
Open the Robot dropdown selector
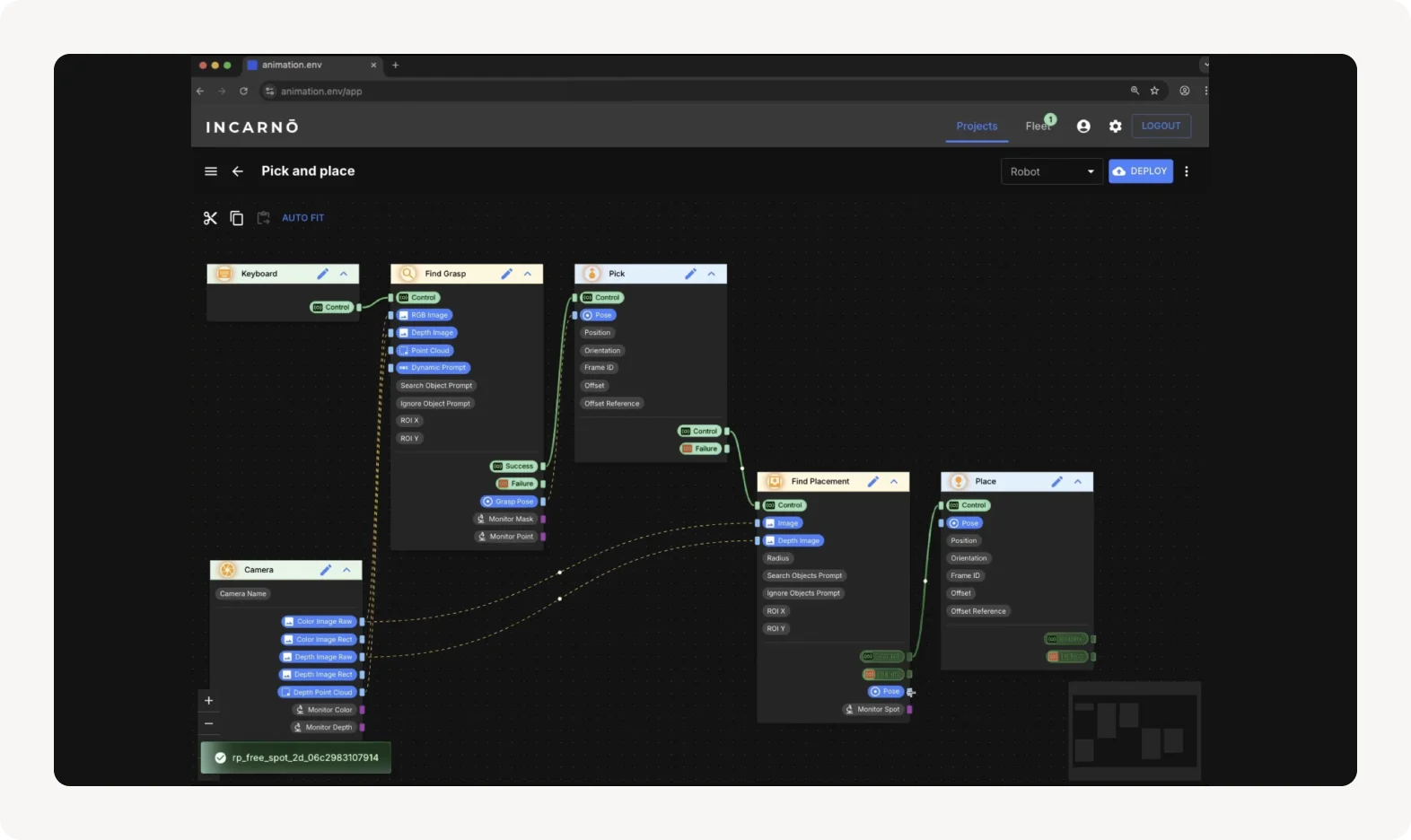click(x=1052, y=171)
